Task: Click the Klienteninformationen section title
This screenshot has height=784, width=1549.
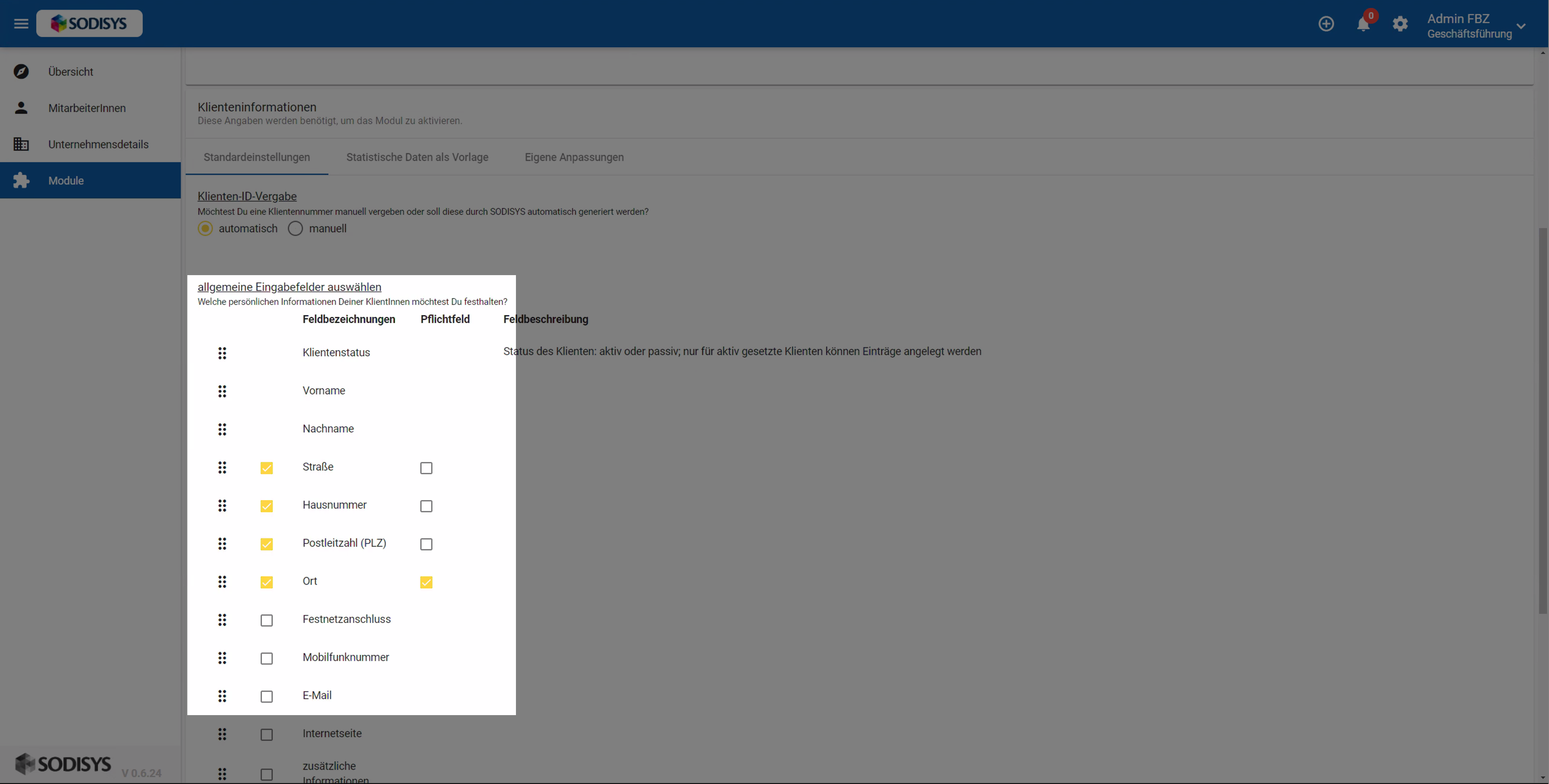Action: (x=257, y=107)
